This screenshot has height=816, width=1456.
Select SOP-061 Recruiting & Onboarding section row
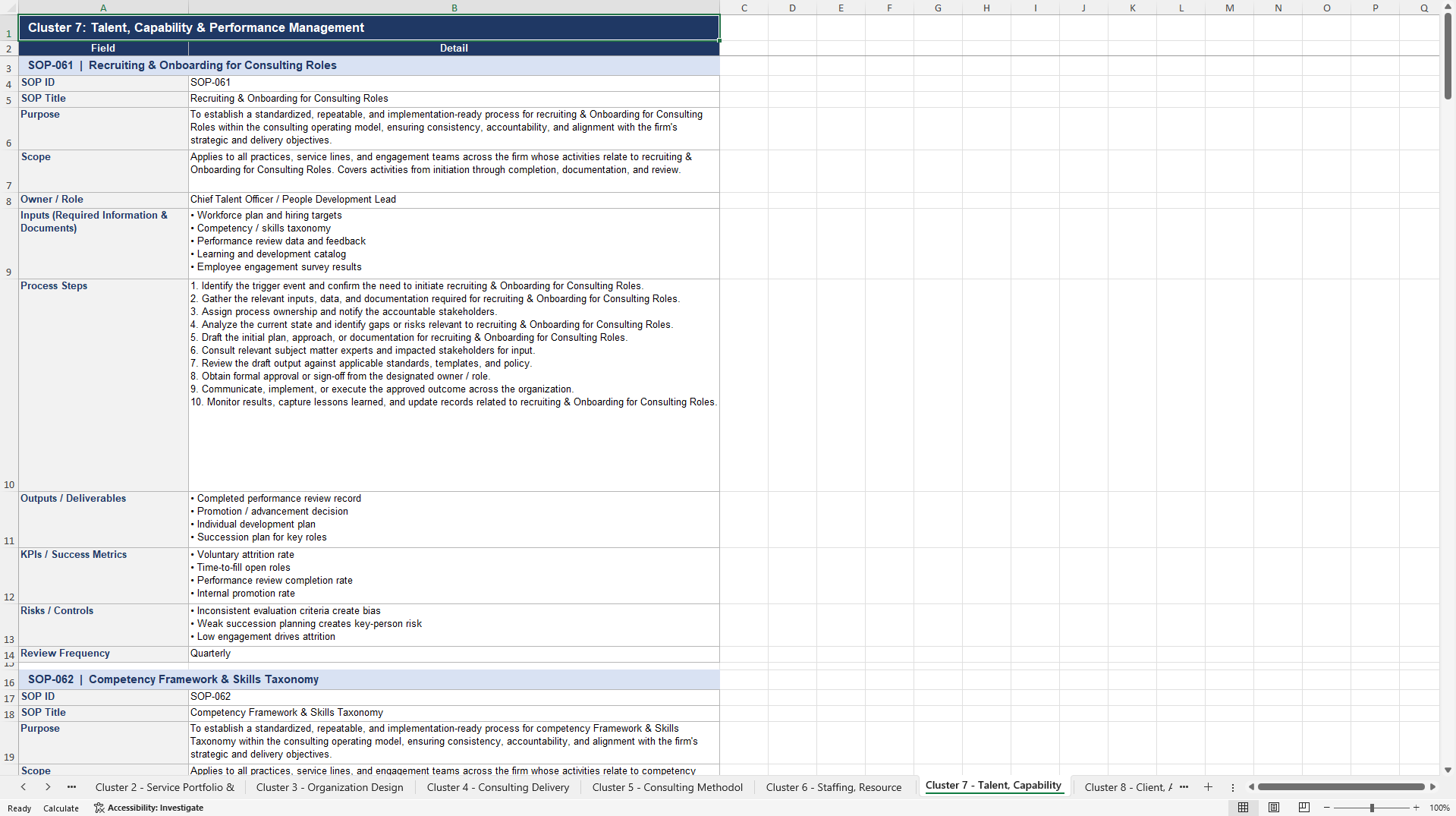(369, 65)
